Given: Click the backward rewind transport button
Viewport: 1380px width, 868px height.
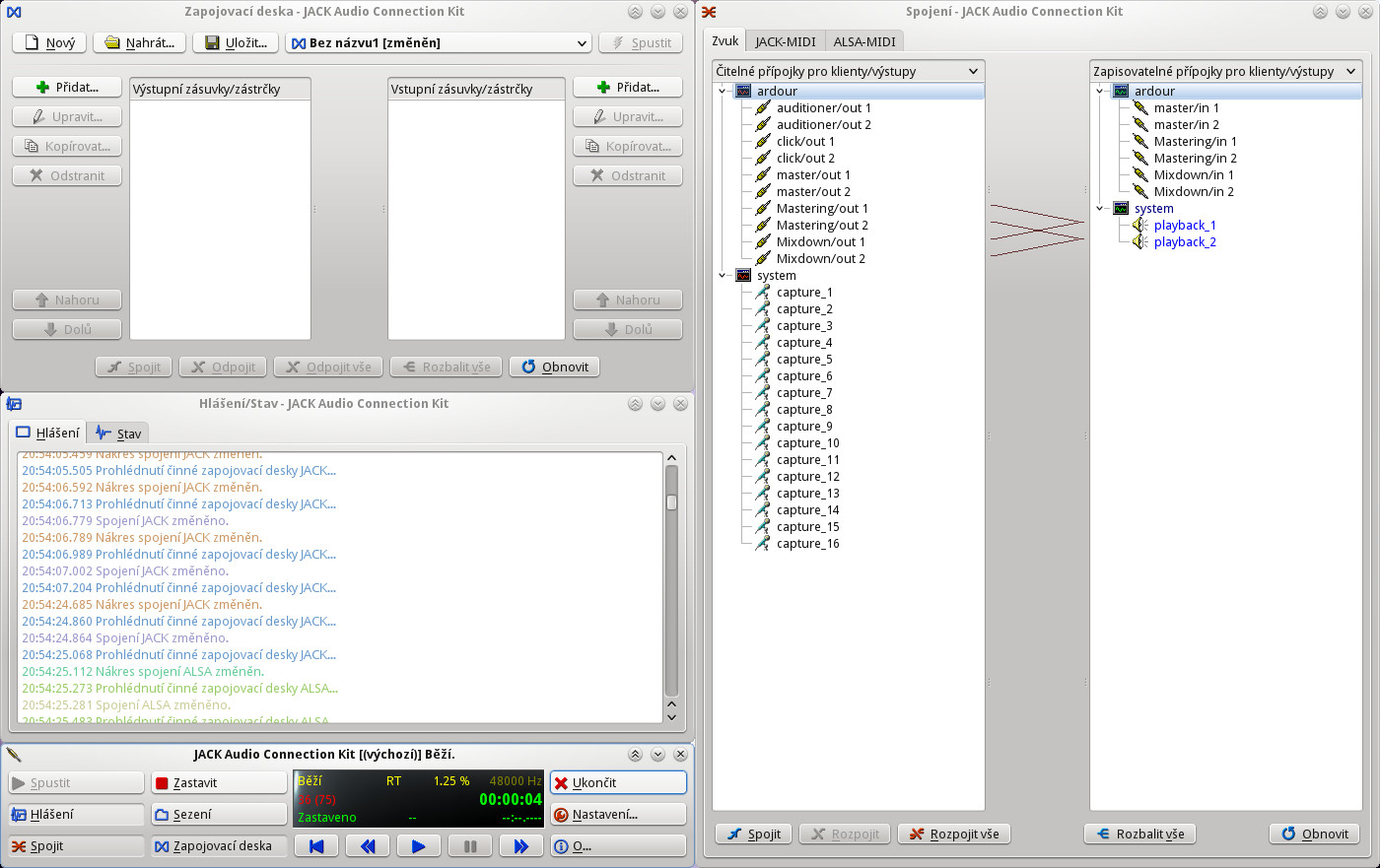Looking at the screenshot, I should pos(367,846).
